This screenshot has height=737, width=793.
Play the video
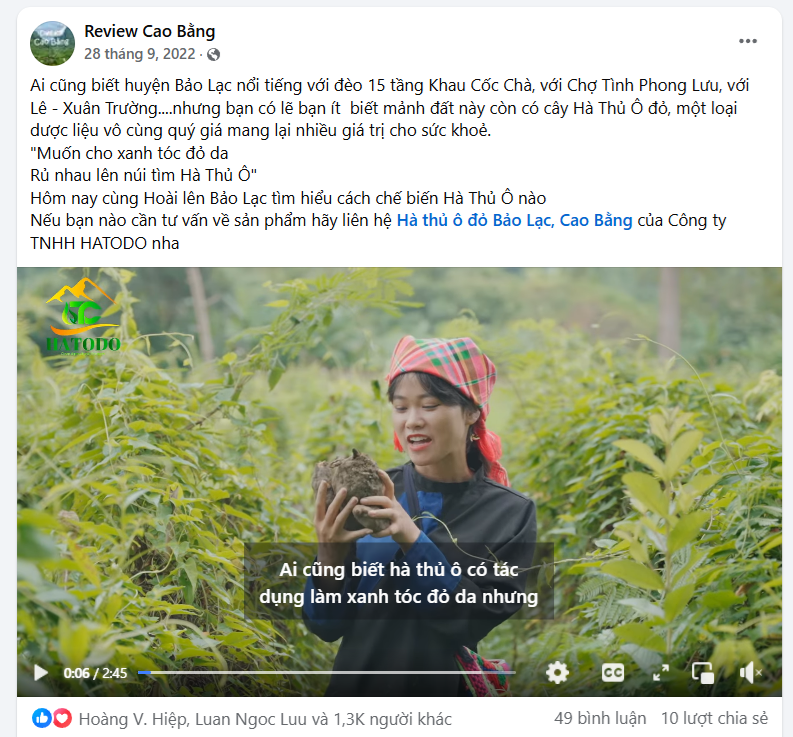40,673
